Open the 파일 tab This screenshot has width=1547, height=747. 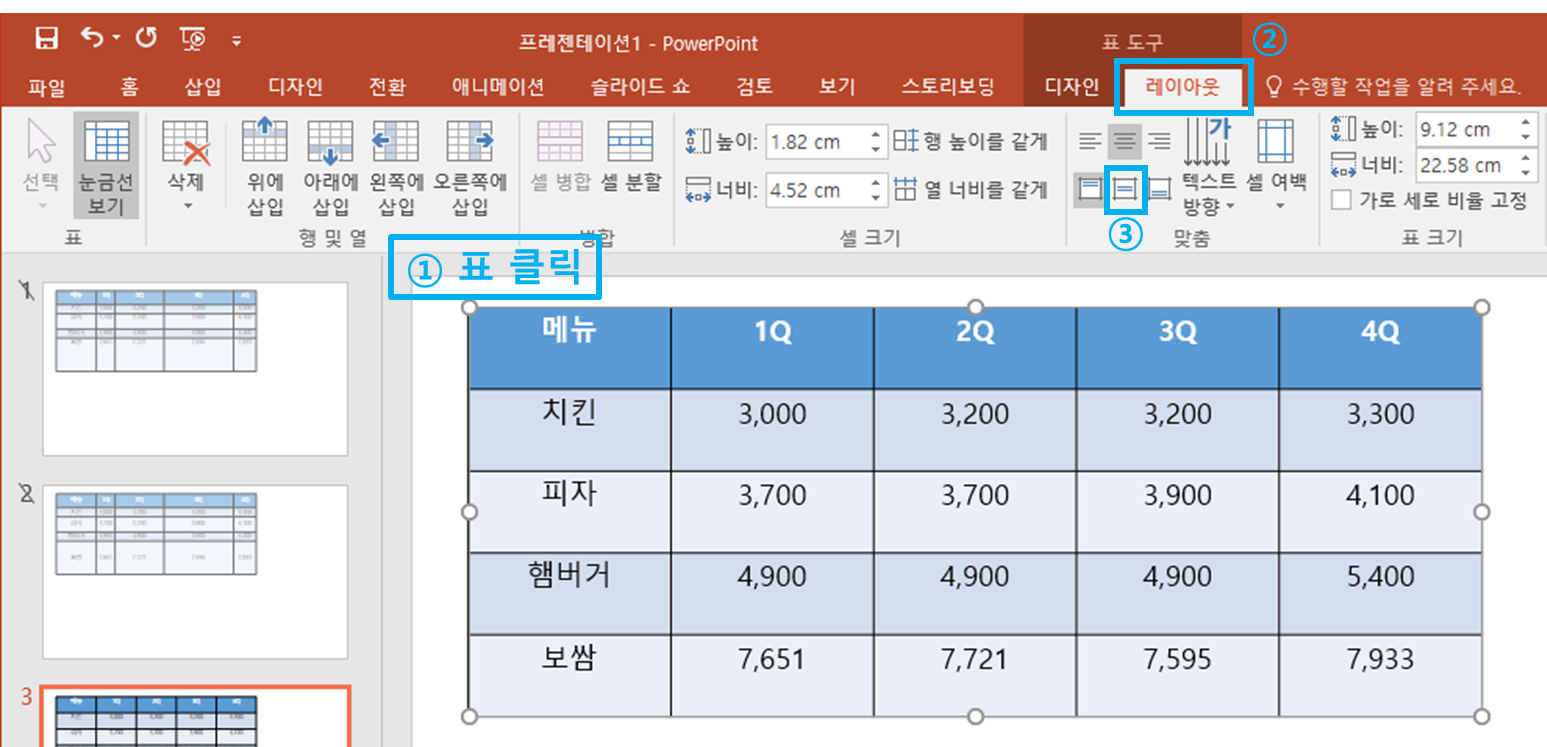pos(46,87)
